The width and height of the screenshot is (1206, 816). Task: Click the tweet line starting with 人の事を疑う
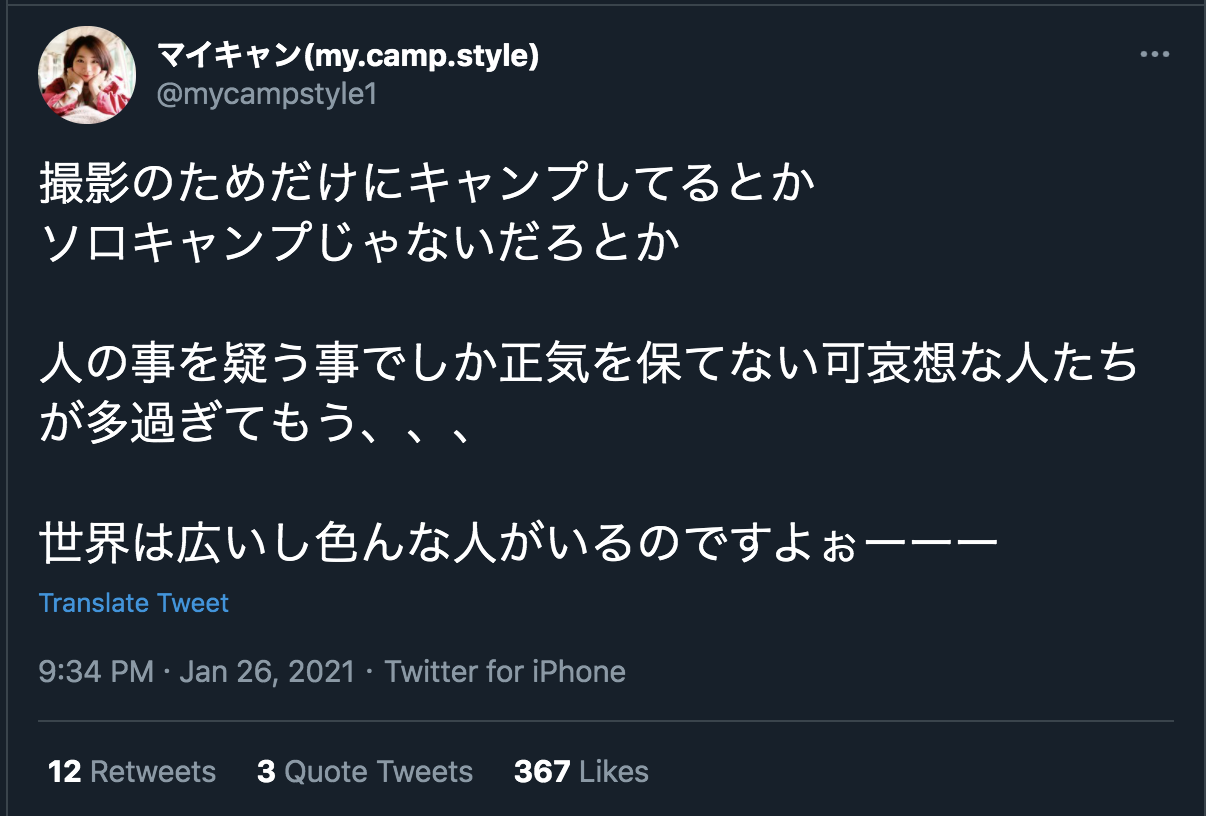tap(590, 365)
